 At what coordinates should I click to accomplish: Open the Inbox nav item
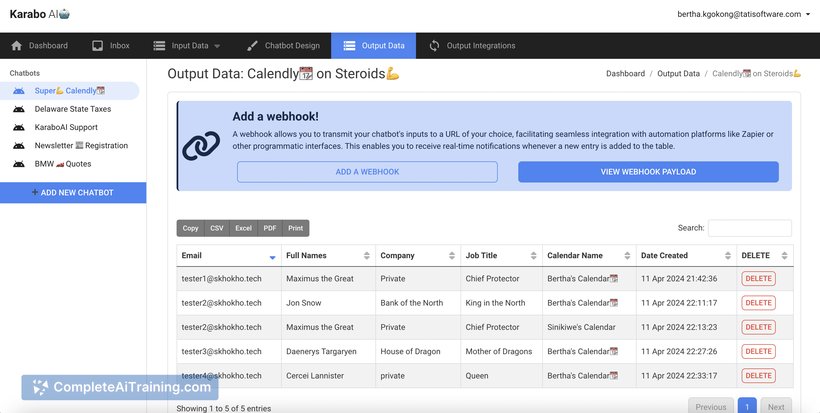[111, 45]
